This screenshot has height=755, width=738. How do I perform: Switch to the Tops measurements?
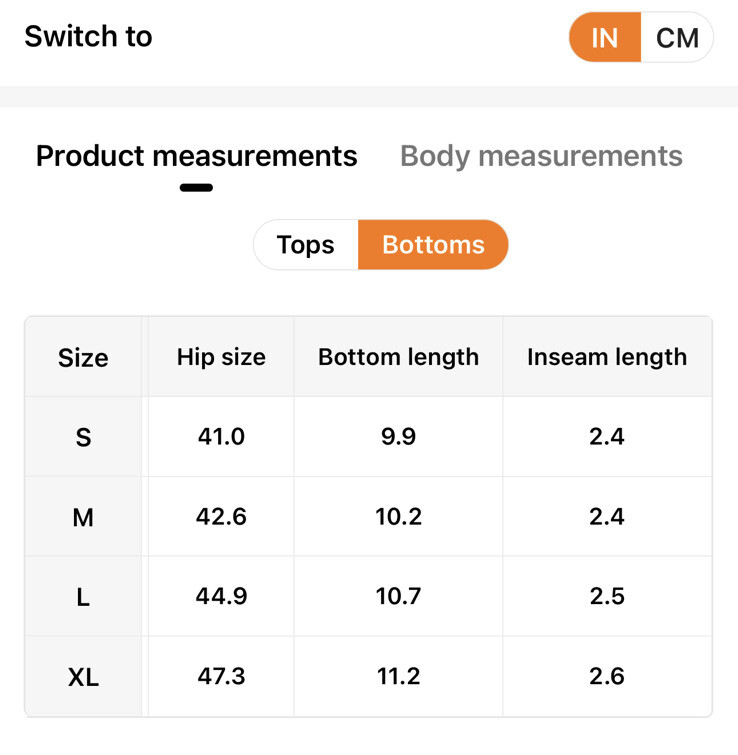305,245
